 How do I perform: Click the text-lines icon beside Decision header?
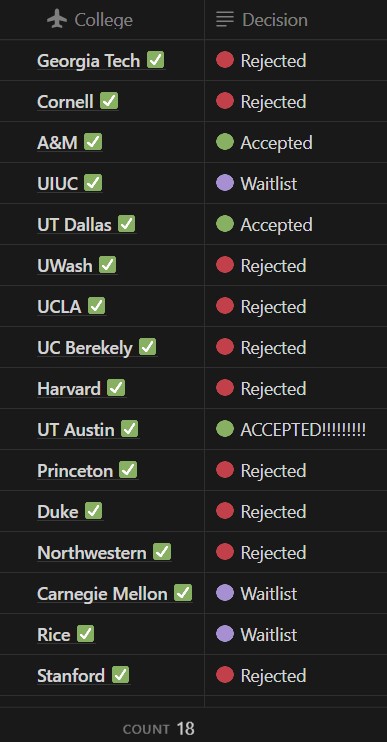pyautogui.click(x=225, y=19)
